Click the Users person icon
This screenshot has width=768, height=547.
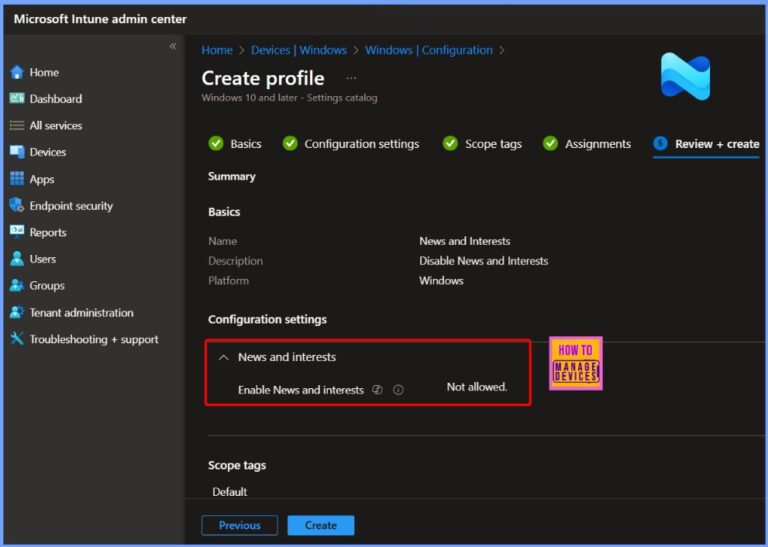pos(17,259)
